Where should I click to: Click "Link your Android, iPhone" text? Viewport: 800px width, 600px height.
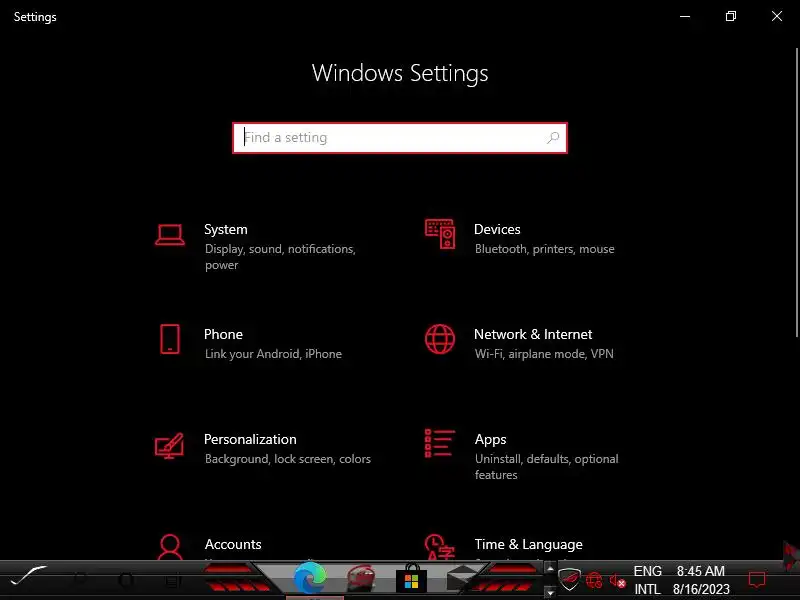click(x=273, y=354)
